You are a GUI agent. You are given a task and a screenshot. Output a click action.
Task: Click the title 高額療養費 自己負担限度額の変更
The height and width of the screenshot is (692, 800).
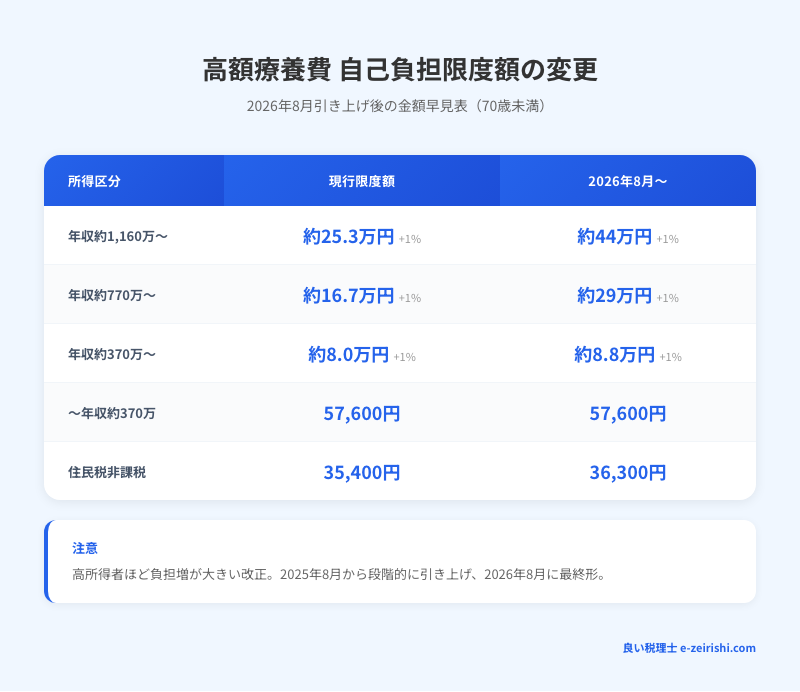(400, 70)
